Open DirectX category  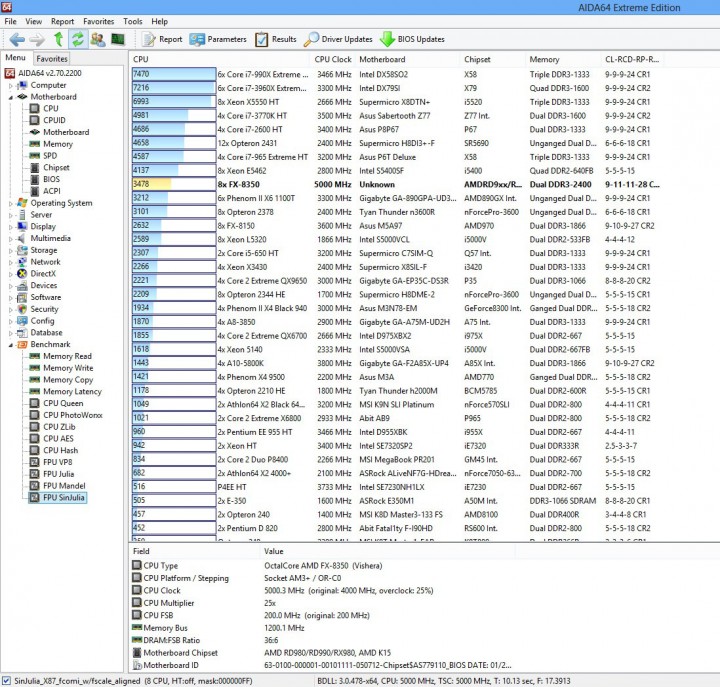[37, 274]
